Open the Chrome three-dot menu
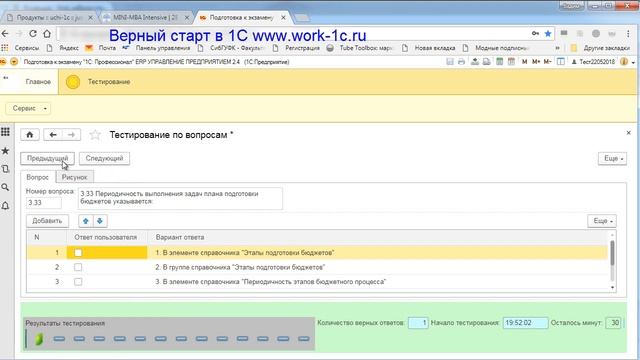Image resolution: width=640 pixels, height=360 pixels. 628,34
